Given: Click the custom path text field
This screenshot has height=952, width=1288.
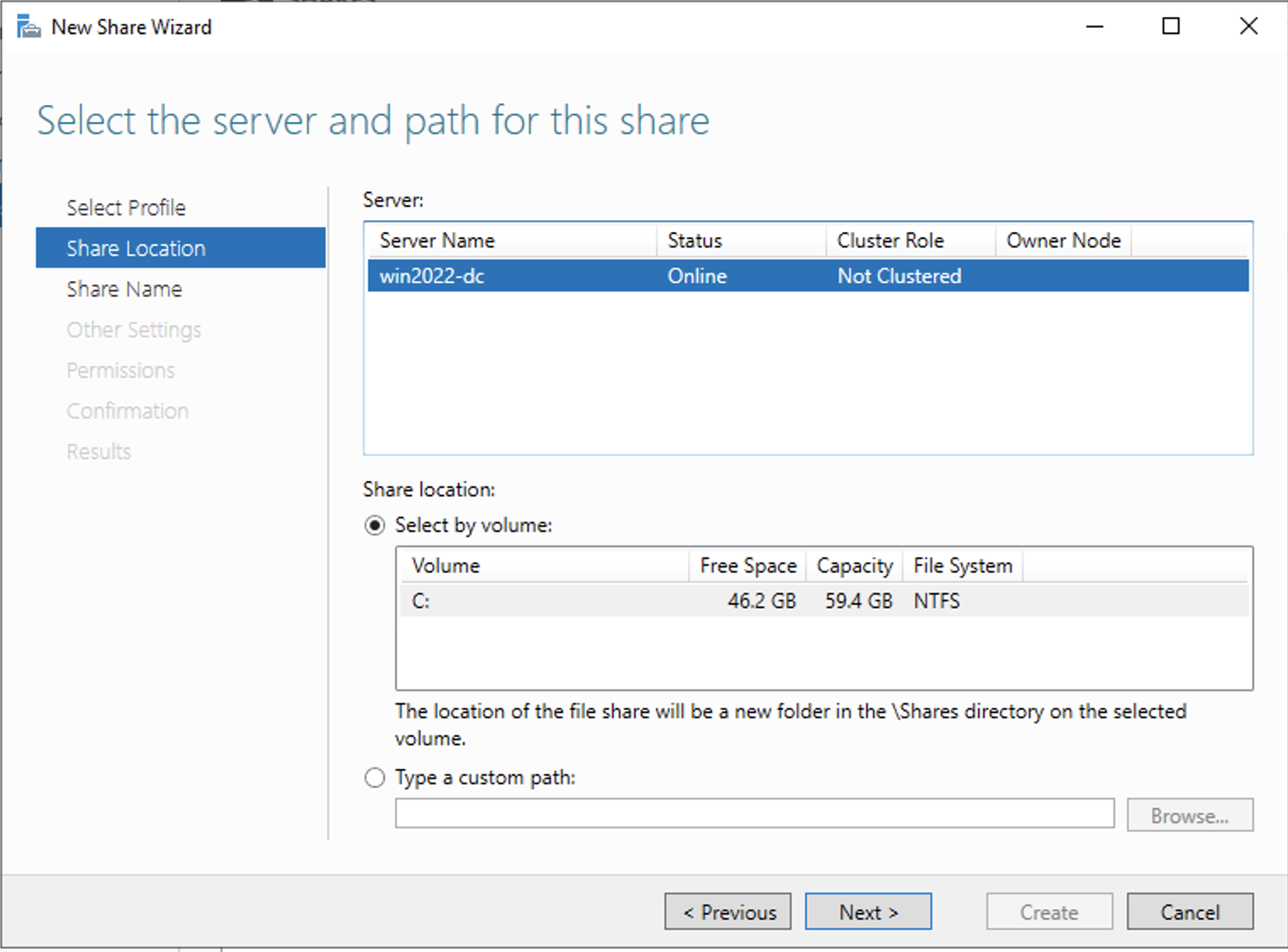Looking at the screenshot, I should point(754,814).
